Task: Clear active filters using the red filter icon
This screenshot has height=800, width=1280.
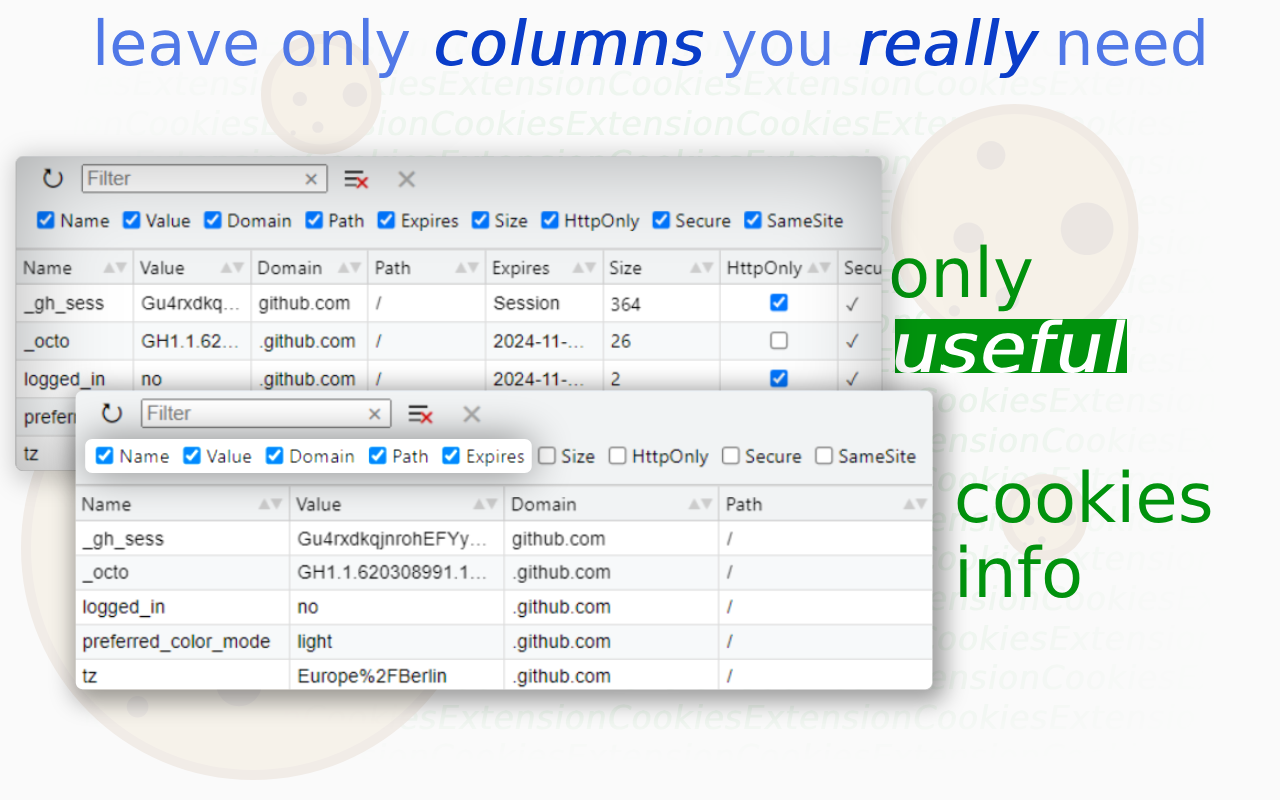Action: 355,178
